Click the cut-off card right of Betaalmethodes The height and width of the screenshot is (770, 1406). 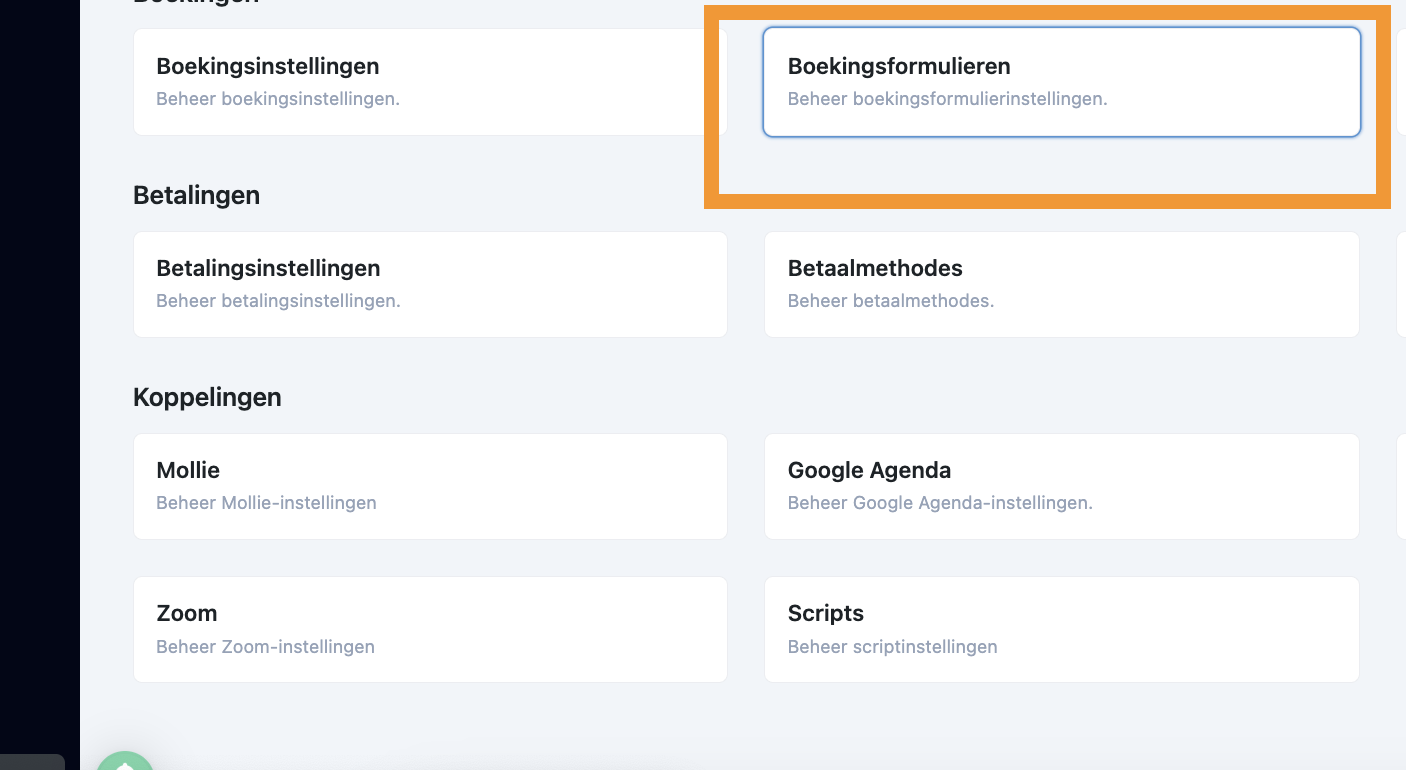(x=1400, y=284)
